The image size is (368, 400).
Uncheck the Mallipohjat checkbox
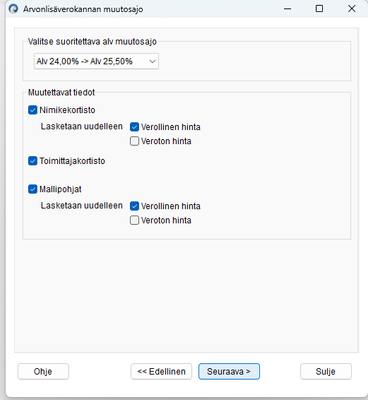click(x=32, y=189)
